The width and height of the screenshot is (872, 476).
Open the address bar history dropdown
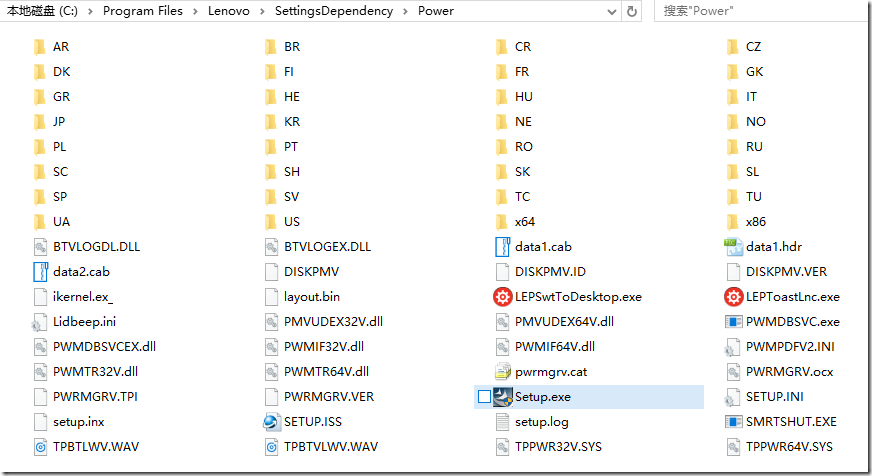tap(612, 11)
